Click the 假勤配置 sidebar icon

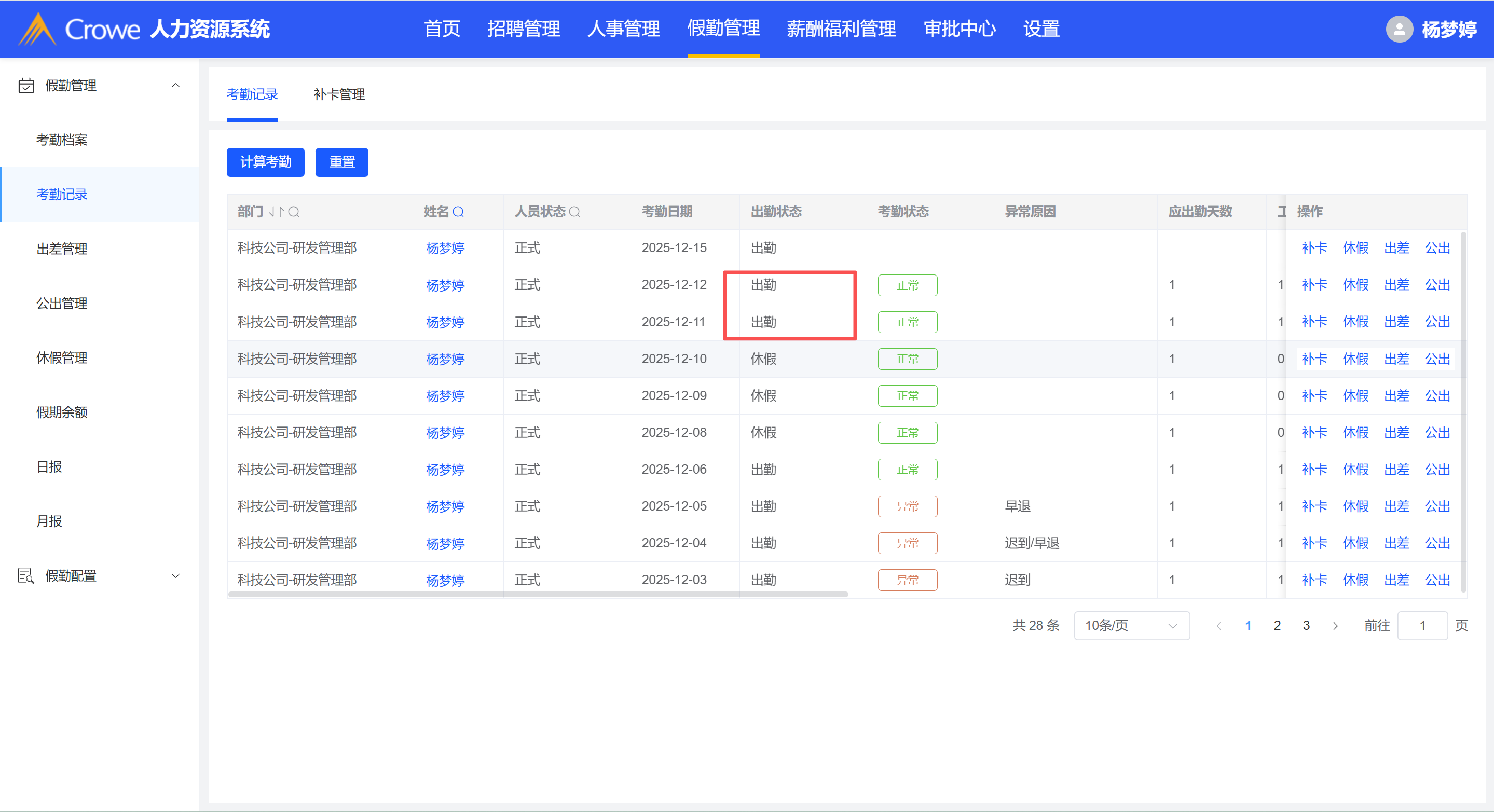[x=26, y=576]
